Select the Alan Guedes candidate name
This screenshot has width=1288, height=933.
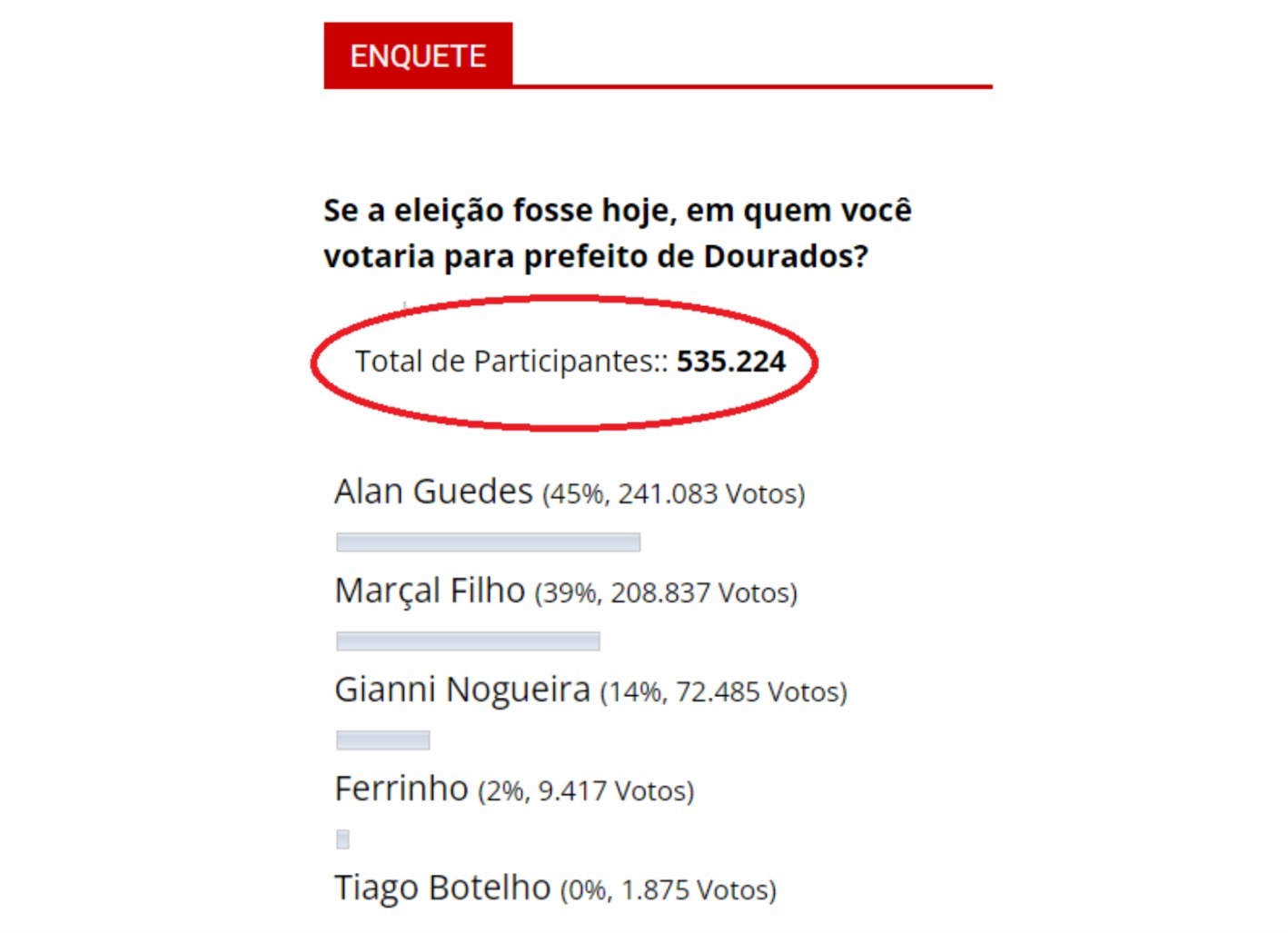click(433, 491)
